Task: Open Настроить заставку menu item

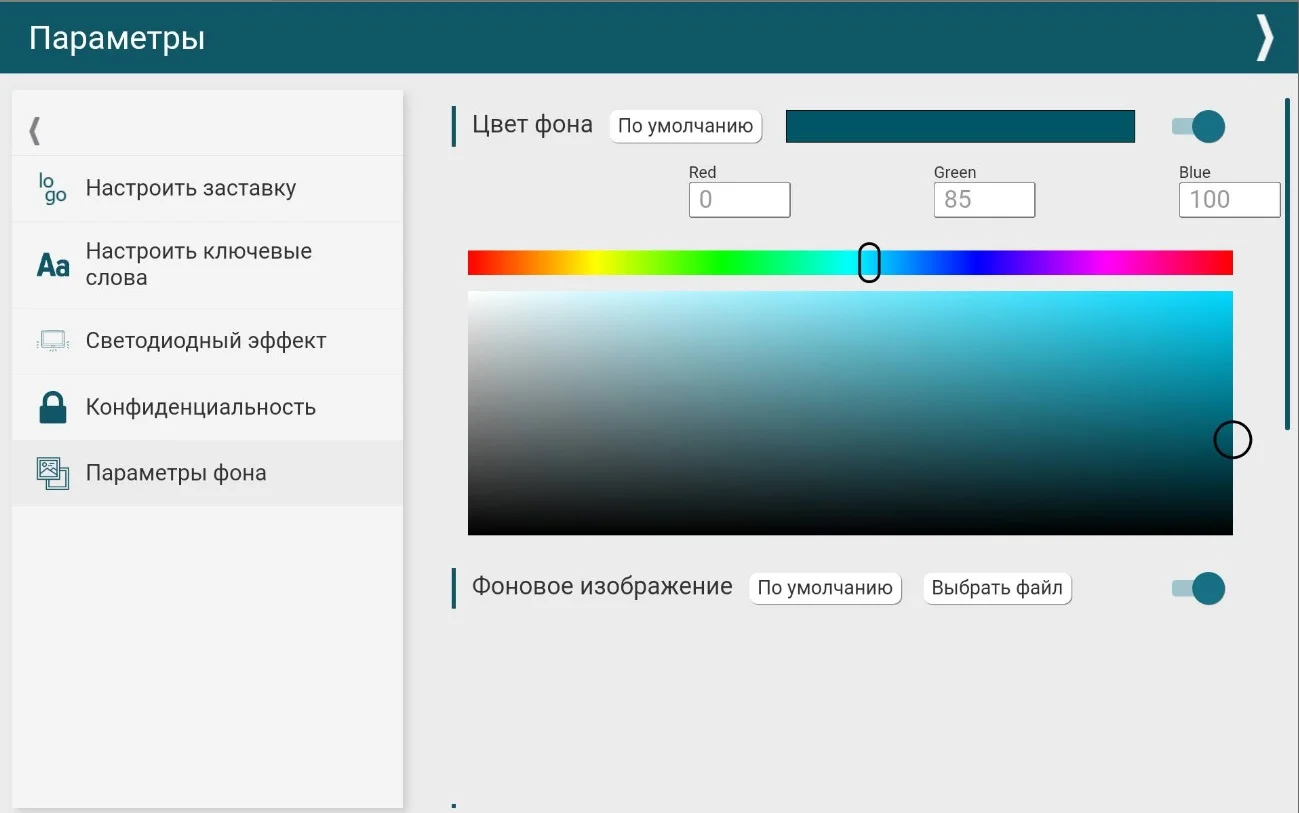Action: tap(191, 188)
